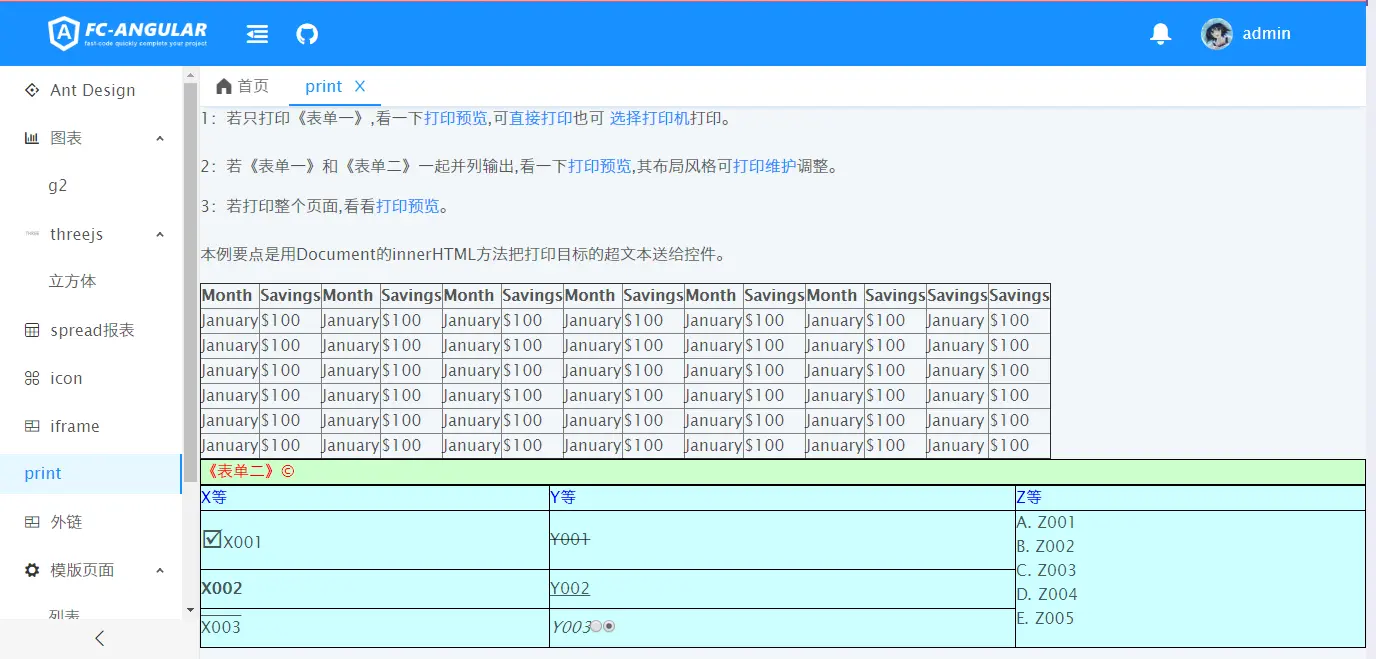This screenshot has width=1376, height=659.
Task: Click the sidebar scrollbar down arrow
Action: coord(190,610)
